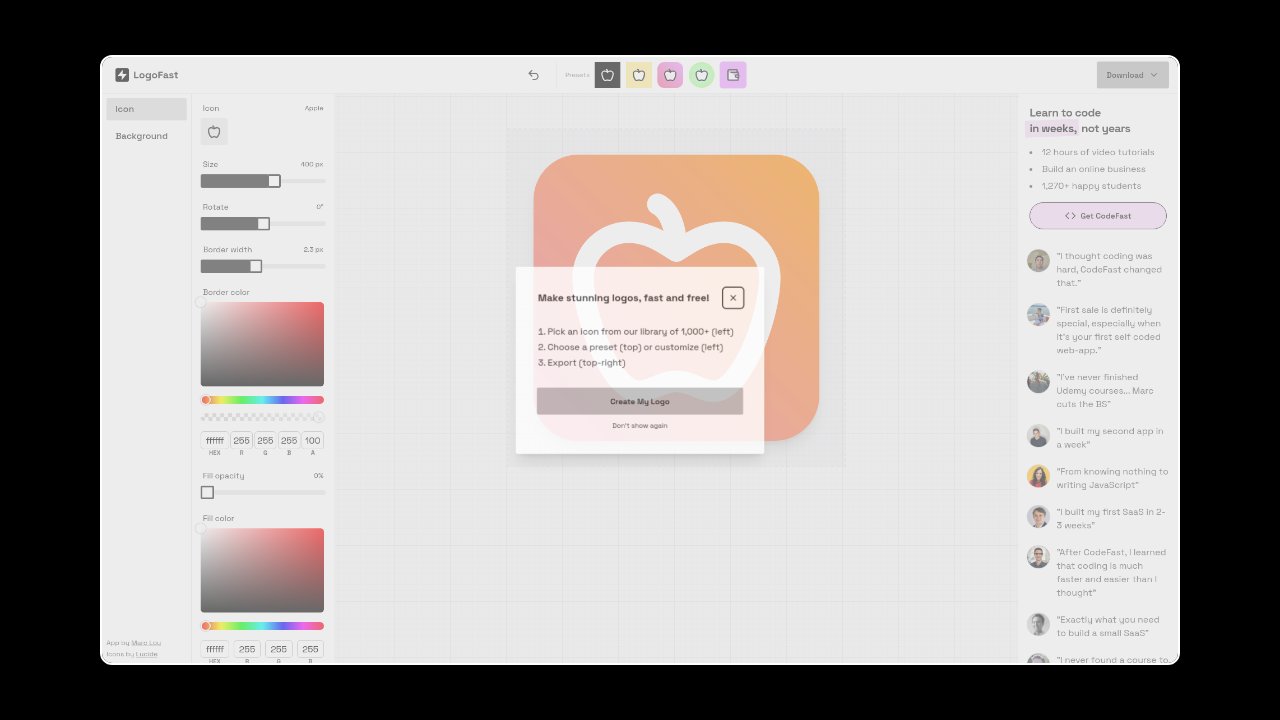Click the Fill color hue rainbow bar
The width and height of the screenshot is (1280, 720).
point(262,626)
